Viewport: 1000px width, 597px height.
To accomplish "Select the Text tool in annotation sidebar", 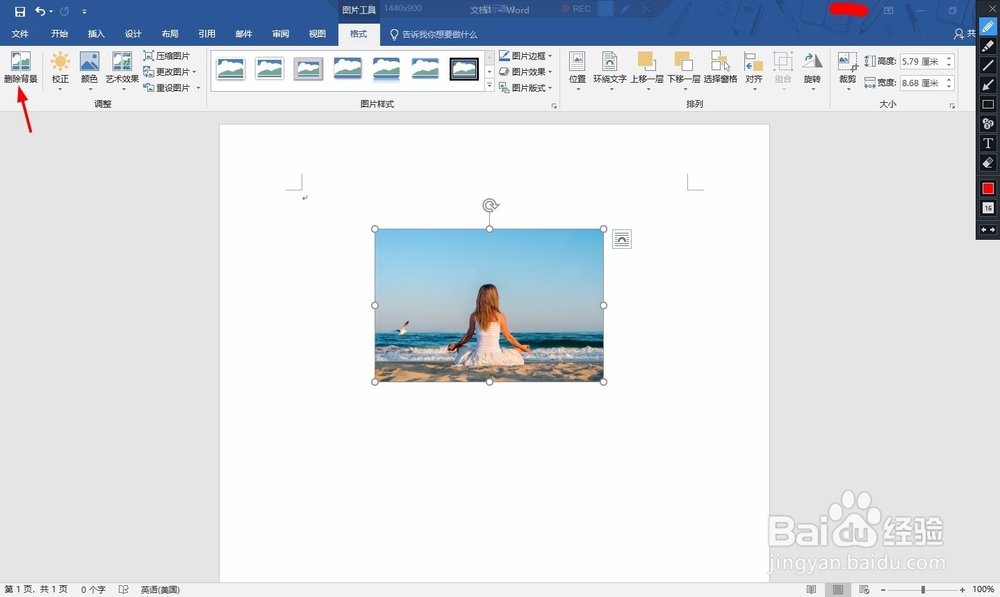I will [988, 144].
